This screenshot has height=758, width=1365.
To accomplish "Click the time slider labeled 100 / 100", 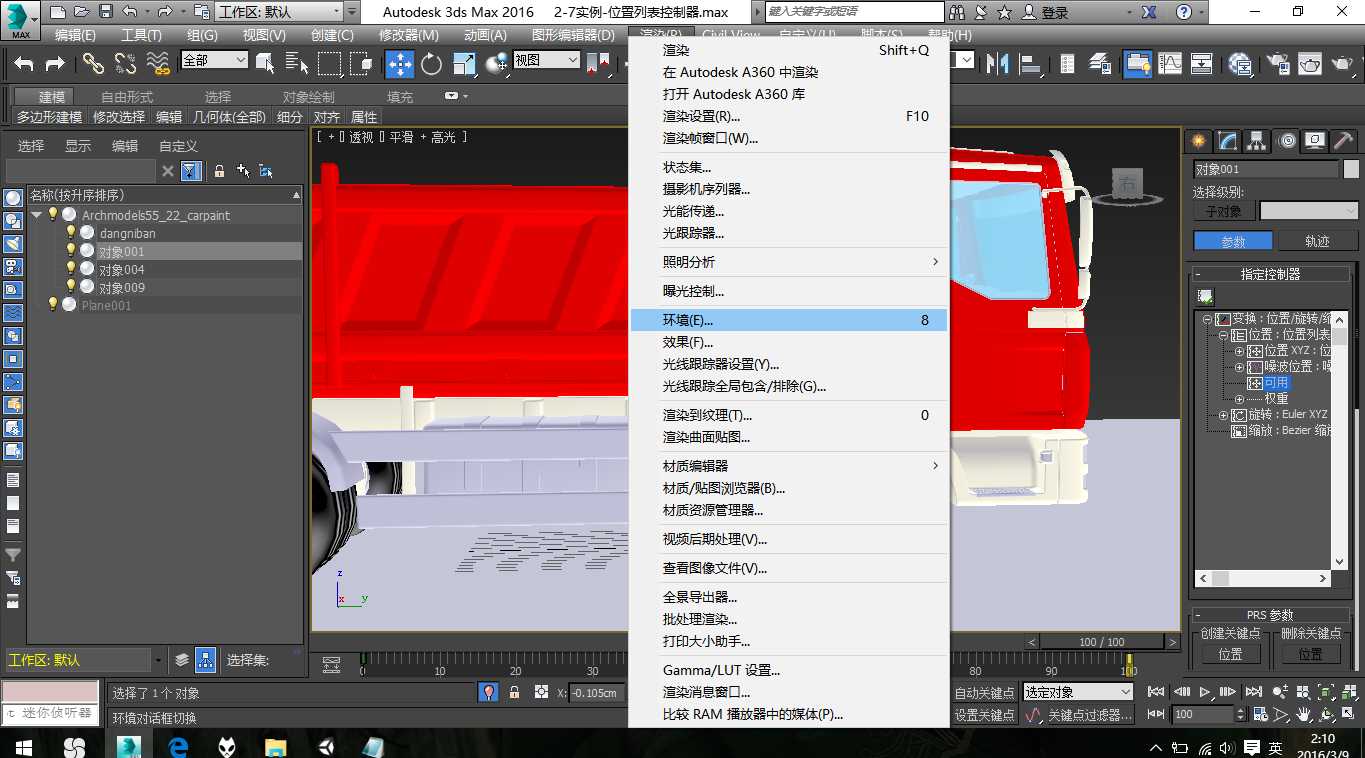I will [x=1101, y=641].
